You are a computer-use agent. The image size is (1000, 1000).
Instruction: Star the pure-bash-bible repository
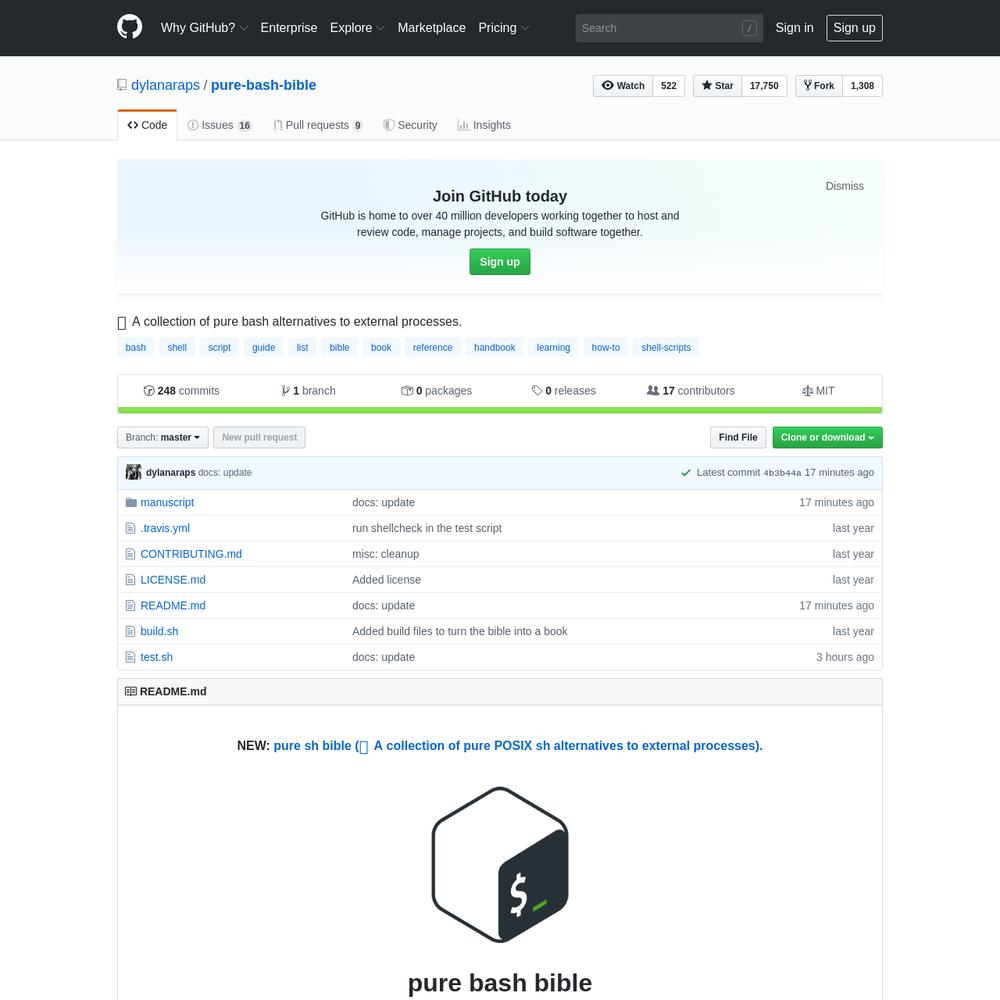coord(717,85)
